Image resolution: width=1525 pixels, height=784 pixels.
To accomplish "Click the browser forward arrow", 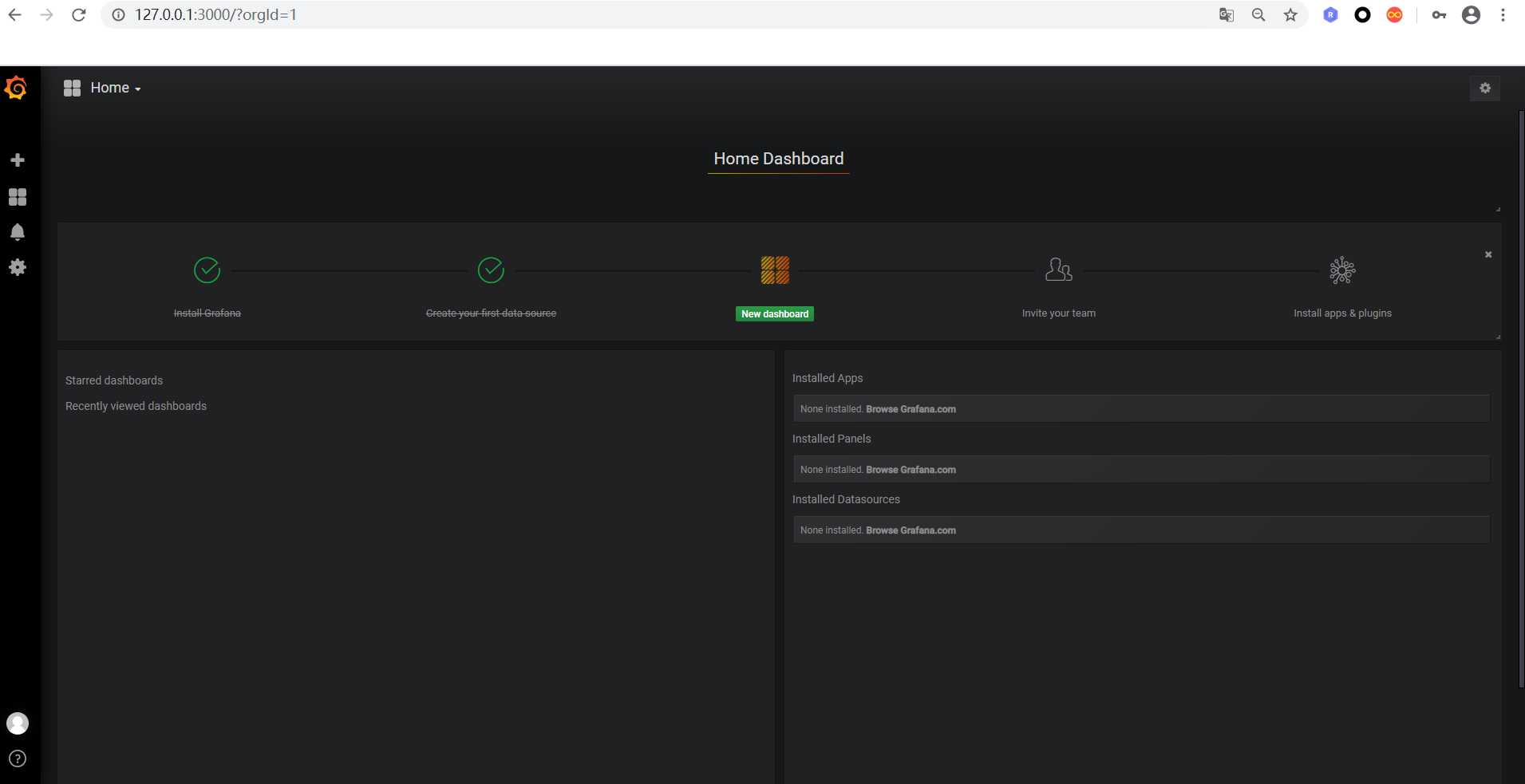I will tap(46, 15).
